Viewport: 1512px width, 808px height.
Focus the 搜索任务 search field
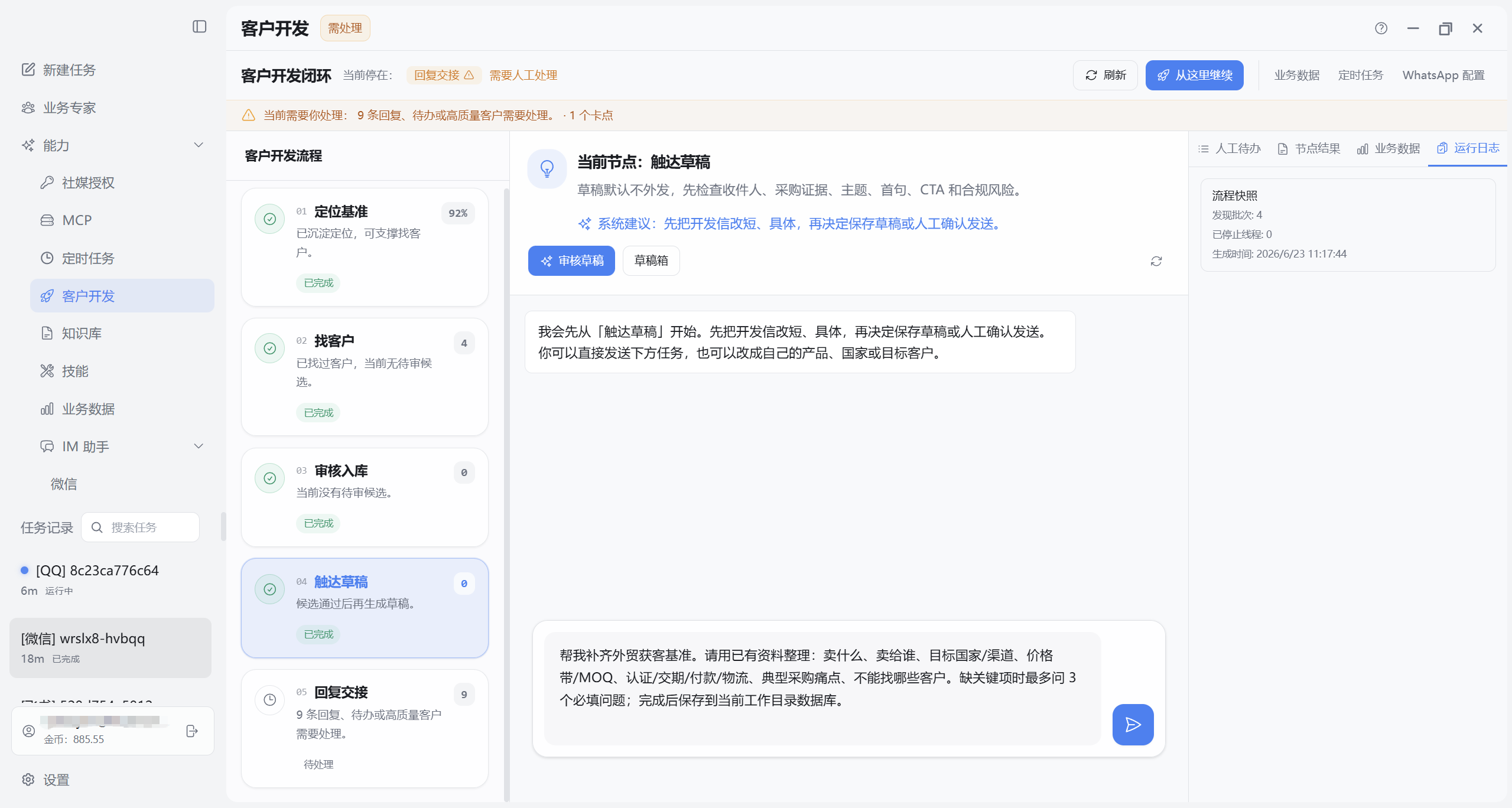[x=141, y=527]
